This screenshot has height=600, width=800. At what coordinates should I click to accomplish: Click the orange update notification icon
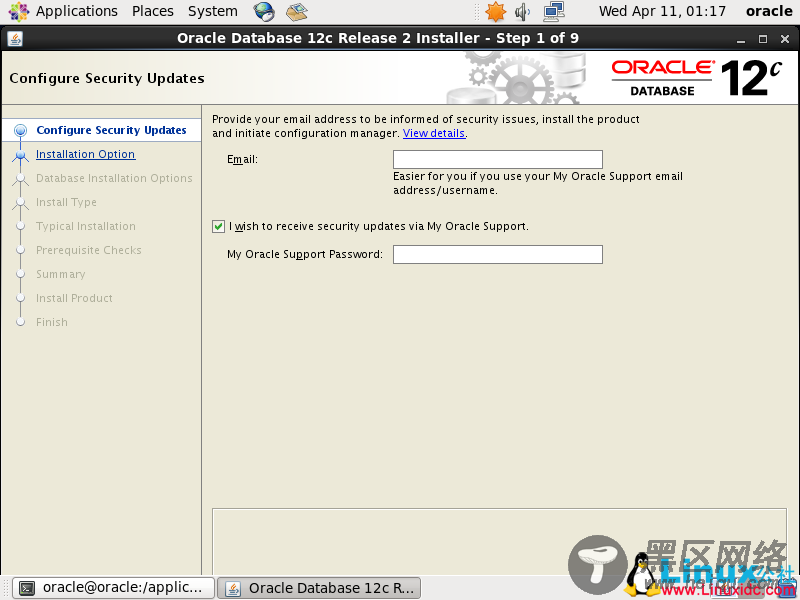click(x=495, y=11)
